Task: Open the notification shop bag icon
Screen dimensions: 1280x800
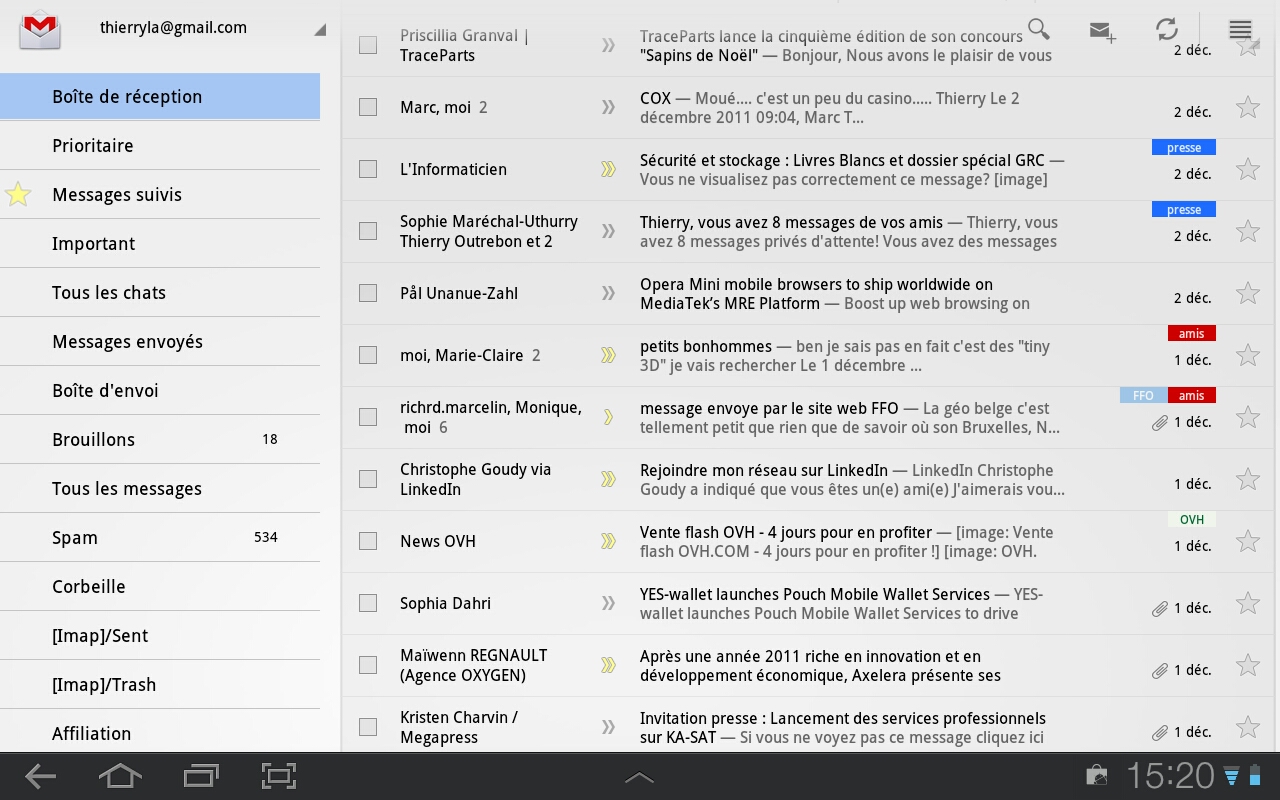Action: (x=1097, y=776)
